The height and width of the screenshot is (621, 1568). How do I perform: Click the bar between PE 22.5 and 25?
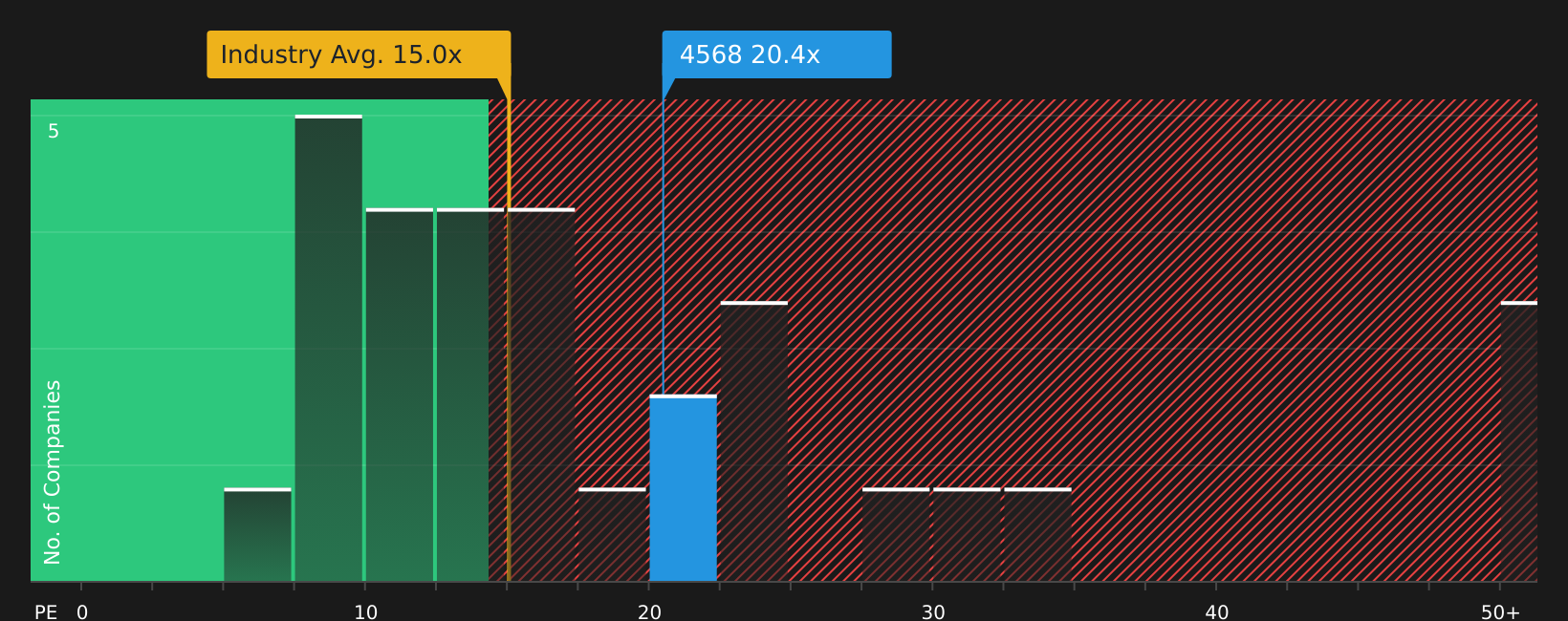(x=754, y=441)
